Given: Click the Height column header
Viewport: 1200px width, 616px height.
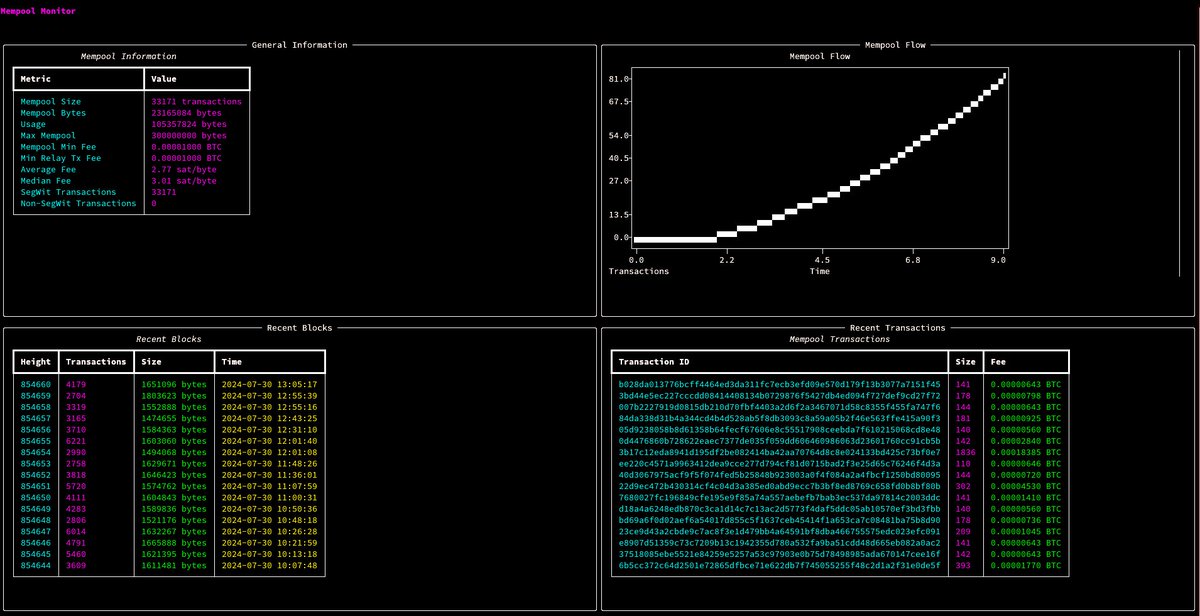Looking at the screenshot, I should (36, 362).
